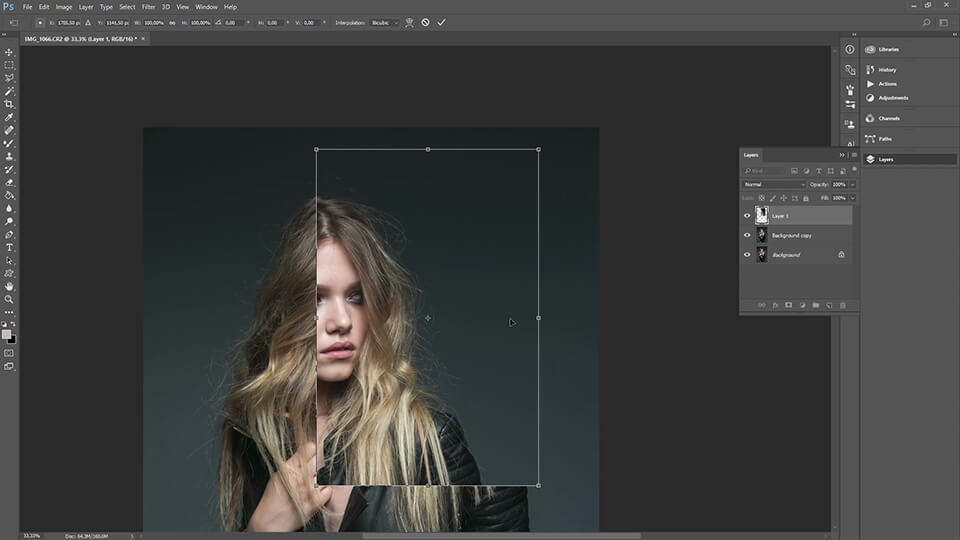The image size is (960, 540).
Task: Hide the Background layer
Action: (x=747, y=255)
